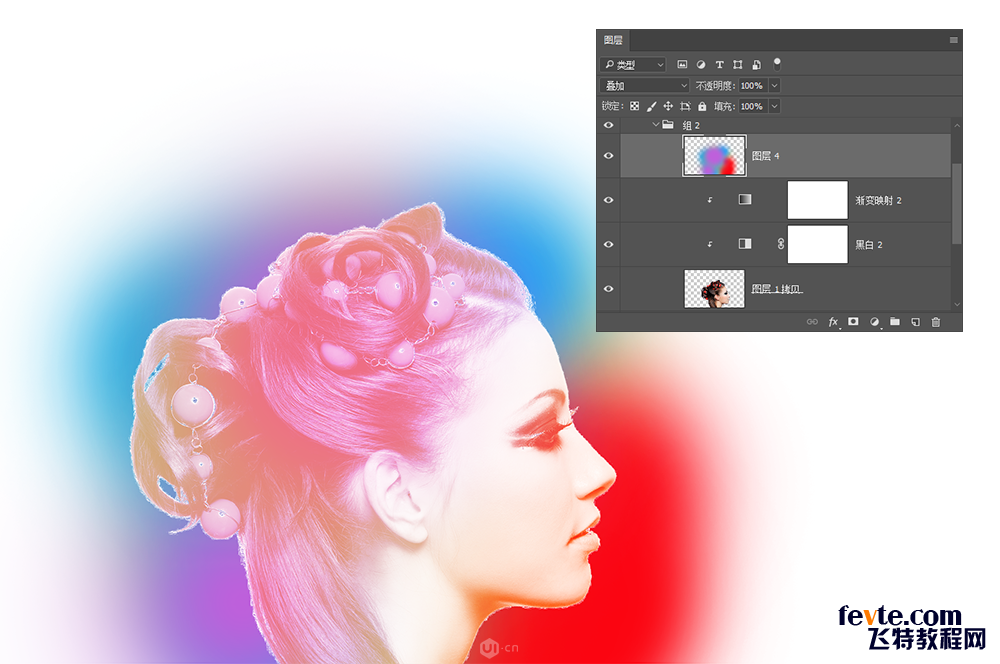Screen dimensions: 1000x664
Task: Create new adjustment layer from bottom icon
Action: [x=874, y=322]
